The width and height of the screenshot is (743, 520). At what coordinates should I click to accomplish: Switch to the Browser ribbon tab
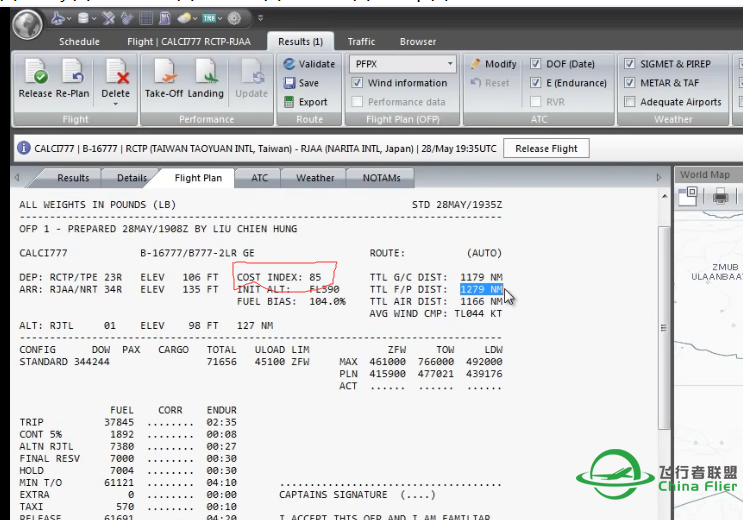417,42
